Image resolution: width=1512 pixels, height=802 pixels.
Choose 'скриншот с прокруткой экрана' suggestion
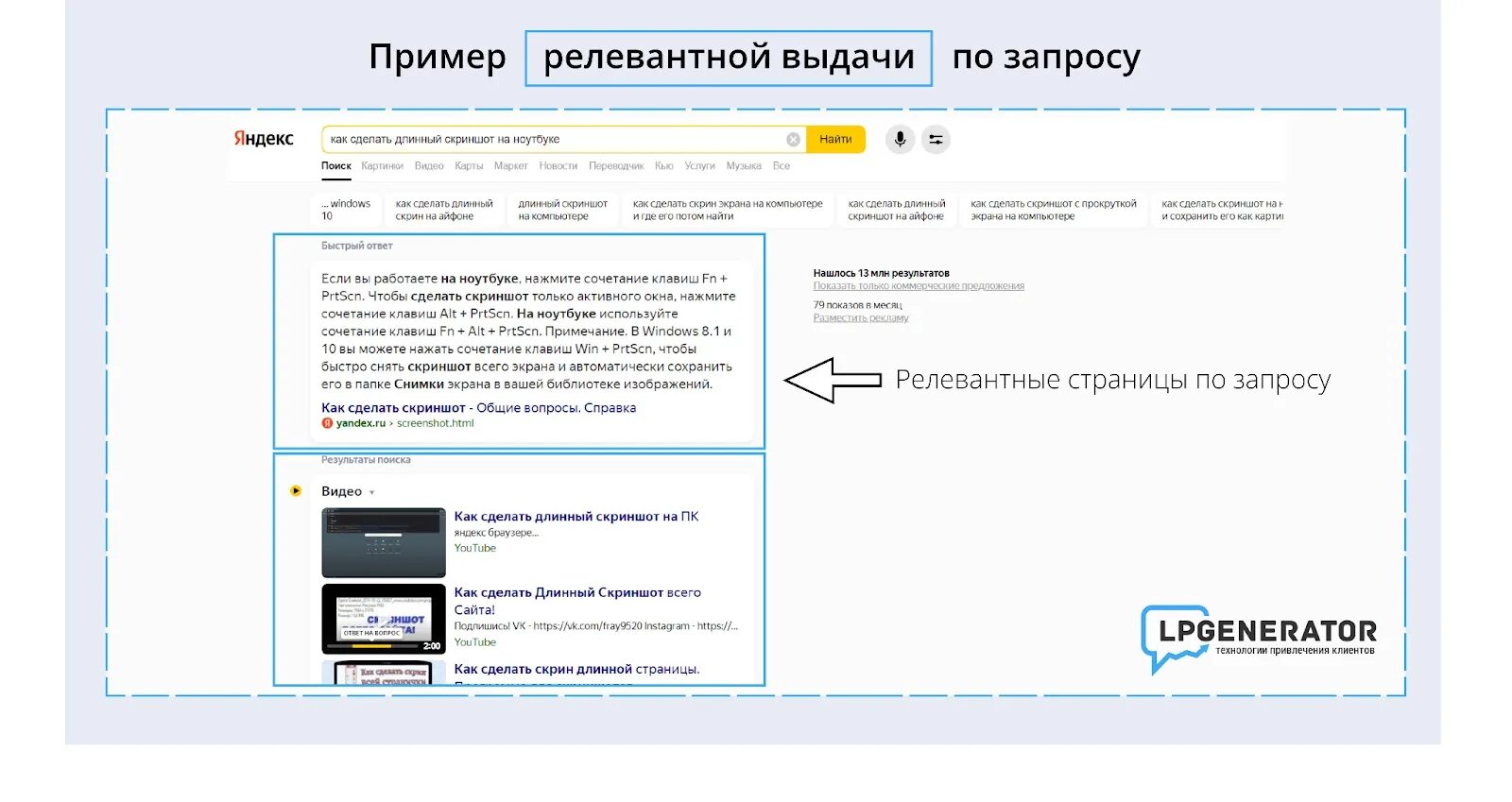(1054, 210)
